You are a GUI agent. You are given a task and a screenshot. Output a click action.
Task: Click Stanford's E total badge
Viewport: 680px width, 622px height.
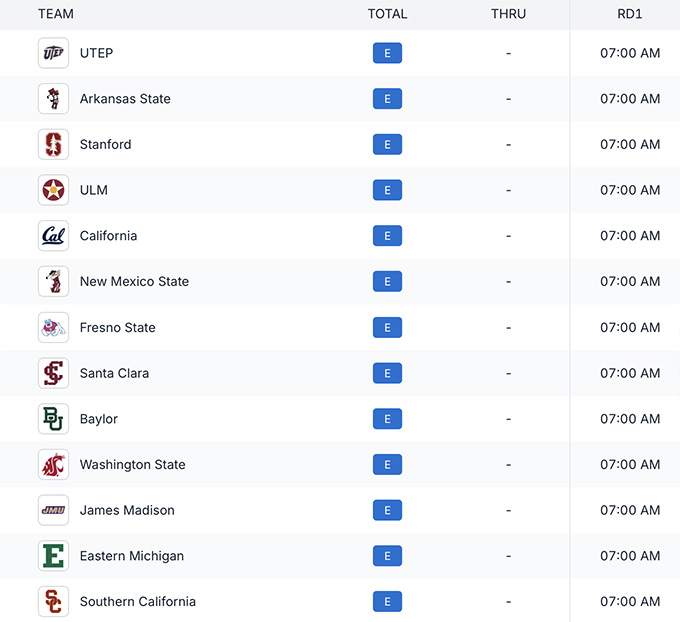click(387, 144)
